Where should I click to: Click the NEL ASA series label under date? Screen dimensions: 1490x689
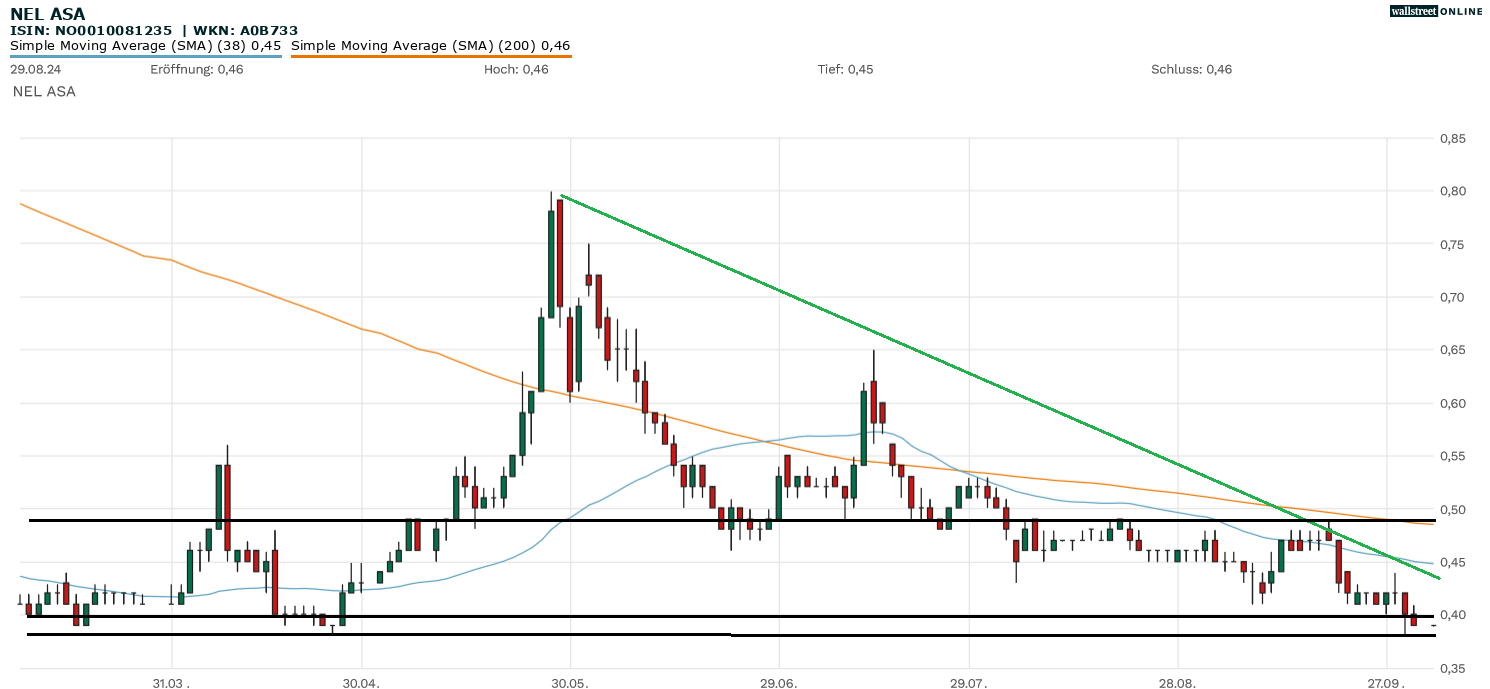pyautogui.click(x=44, y=91)
